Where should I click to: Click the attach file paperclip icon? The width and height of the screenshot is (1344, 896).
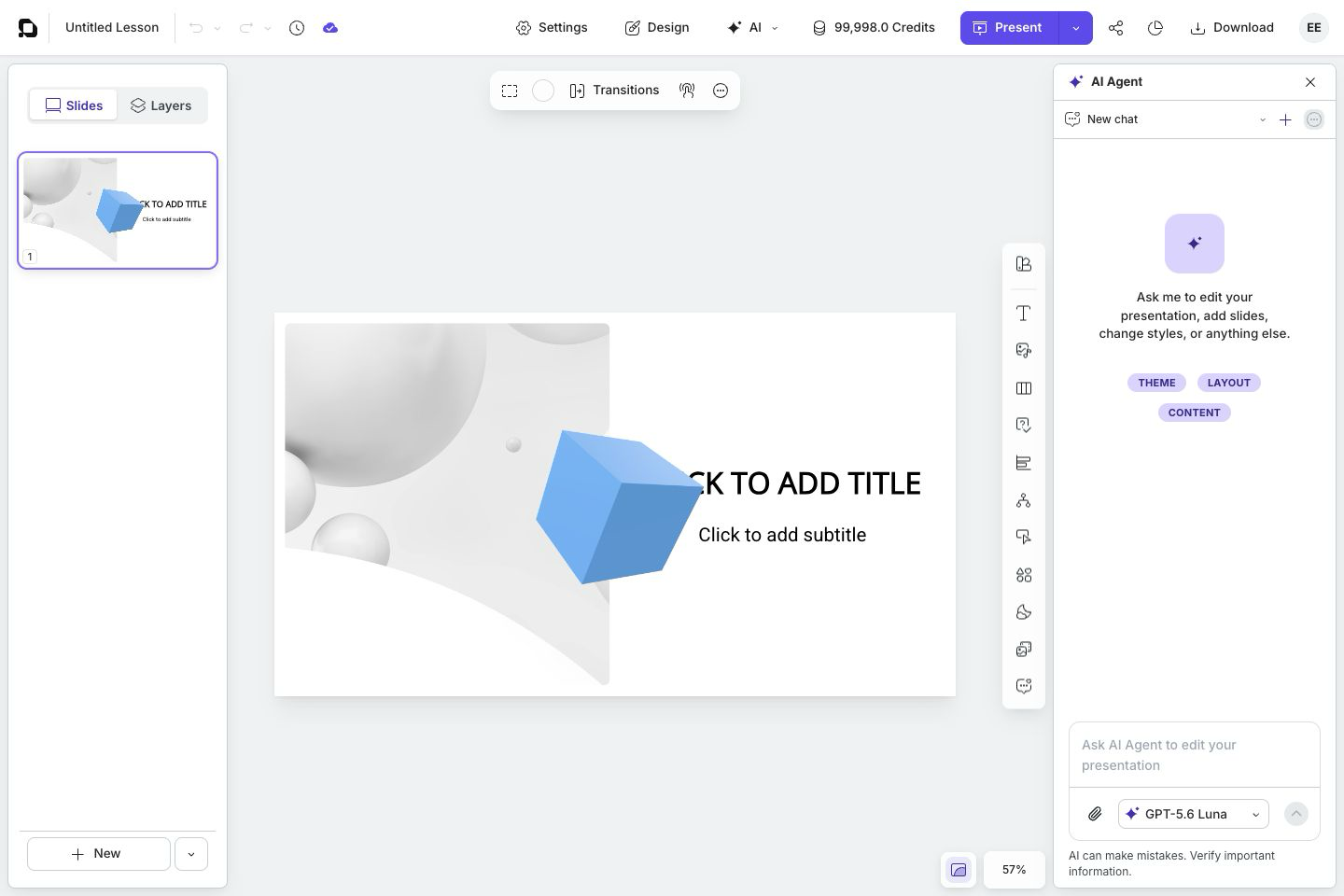pyautogui.click(x=1095, y=814)
